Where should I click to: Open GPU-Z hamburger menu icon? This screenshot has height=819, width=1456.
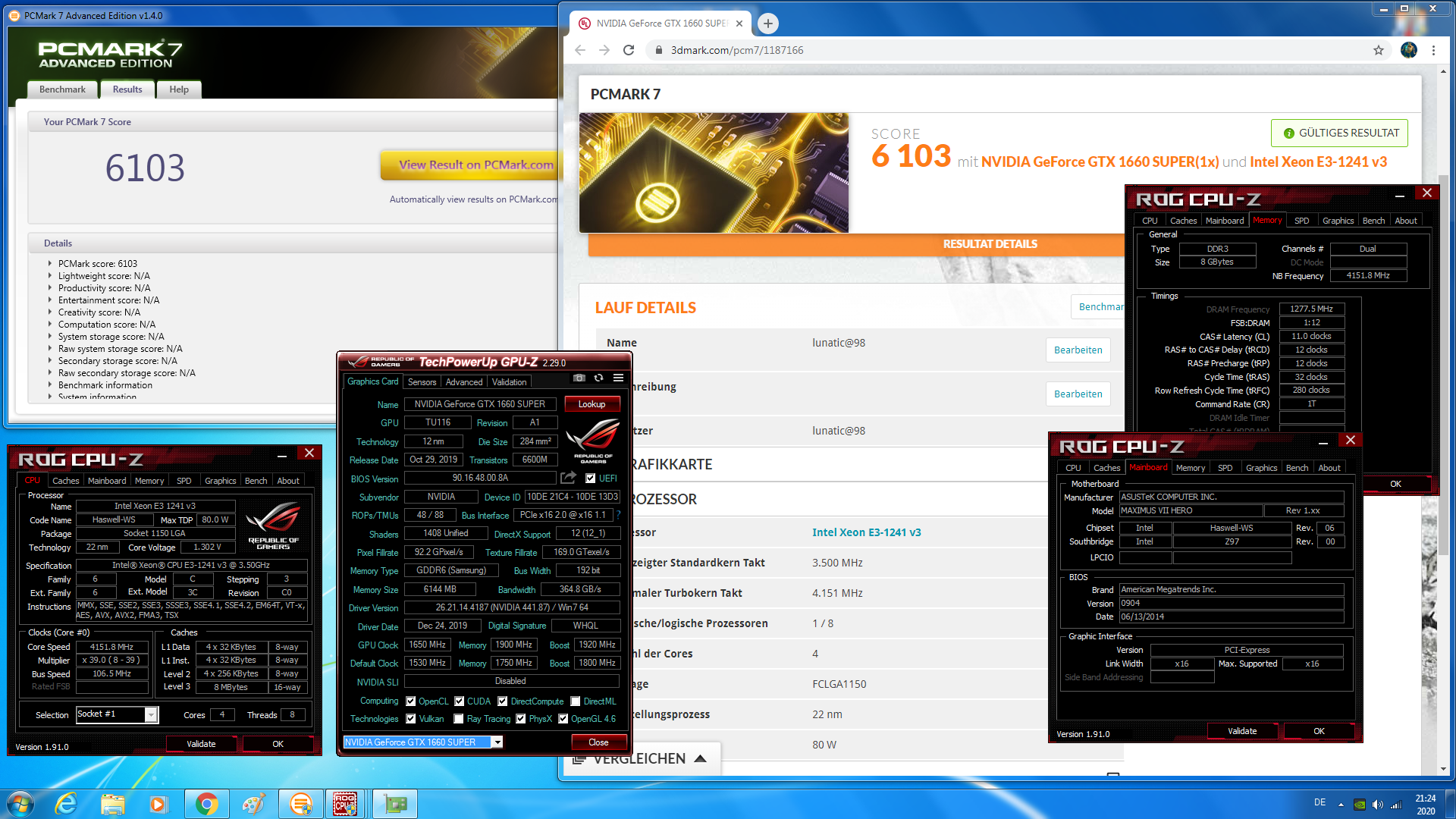618,378
